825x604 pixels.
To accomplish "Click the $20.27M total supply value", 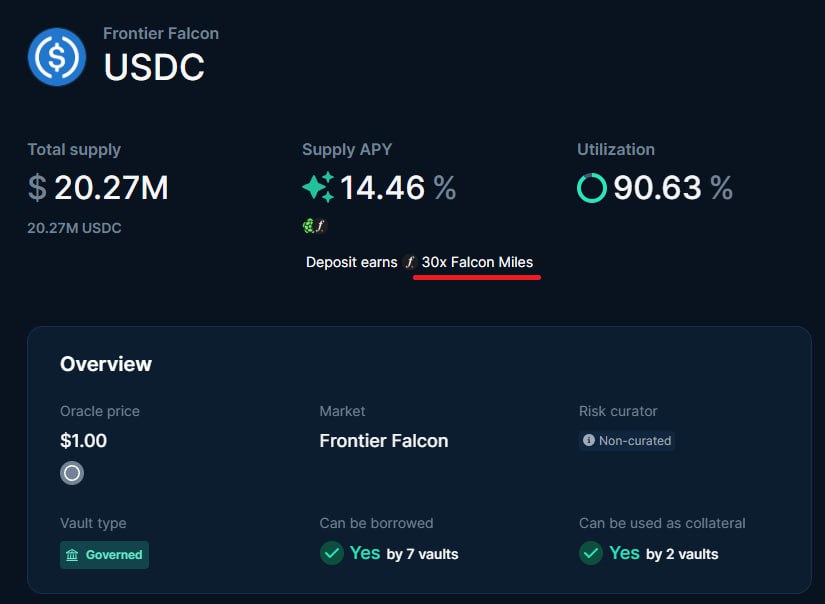I will 98,187.
